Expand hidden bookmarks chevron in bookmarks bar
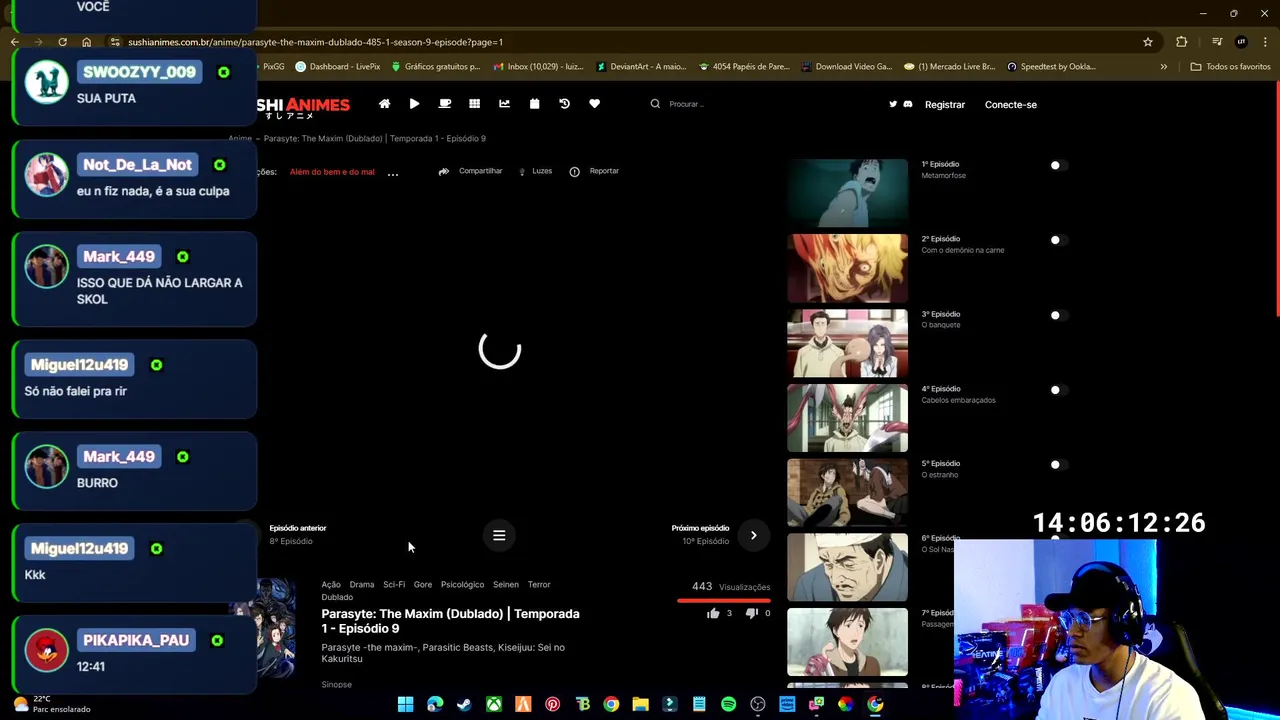 pos(1163,67)
